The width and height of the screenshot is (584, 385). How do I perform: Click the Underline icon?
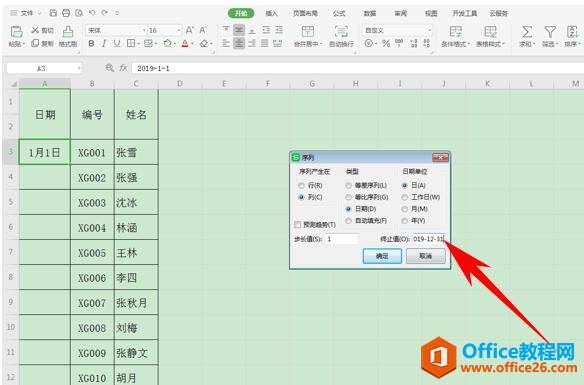click(x=117, y=44)
